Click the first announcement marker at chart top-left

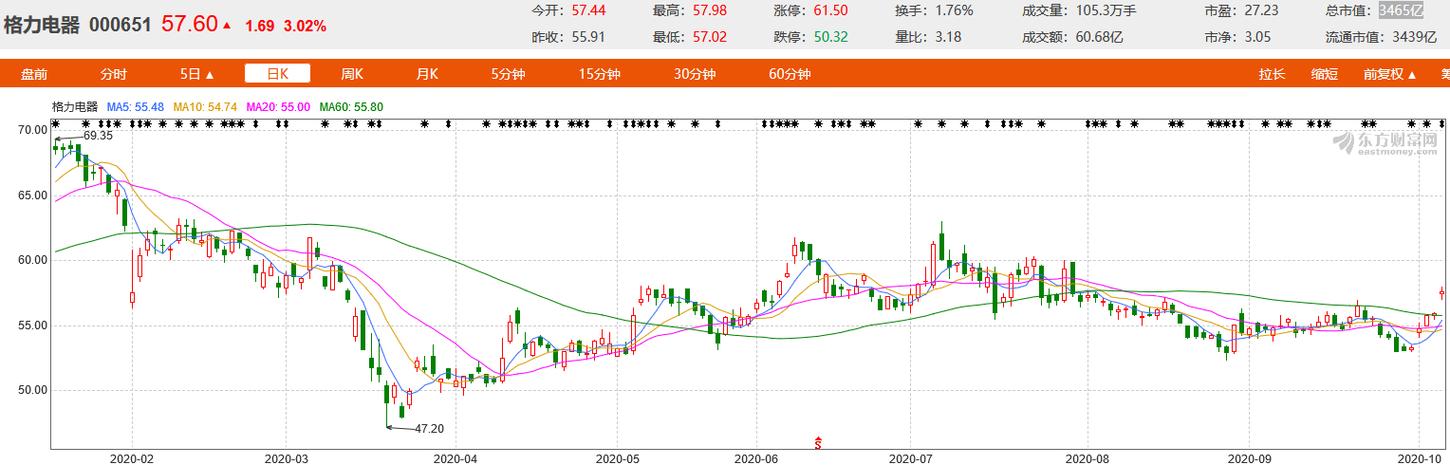click(57, 124)
